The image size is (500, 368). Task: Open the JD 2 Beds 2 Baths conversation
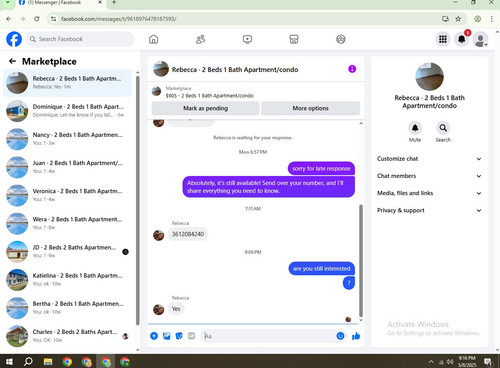point(68,252)
